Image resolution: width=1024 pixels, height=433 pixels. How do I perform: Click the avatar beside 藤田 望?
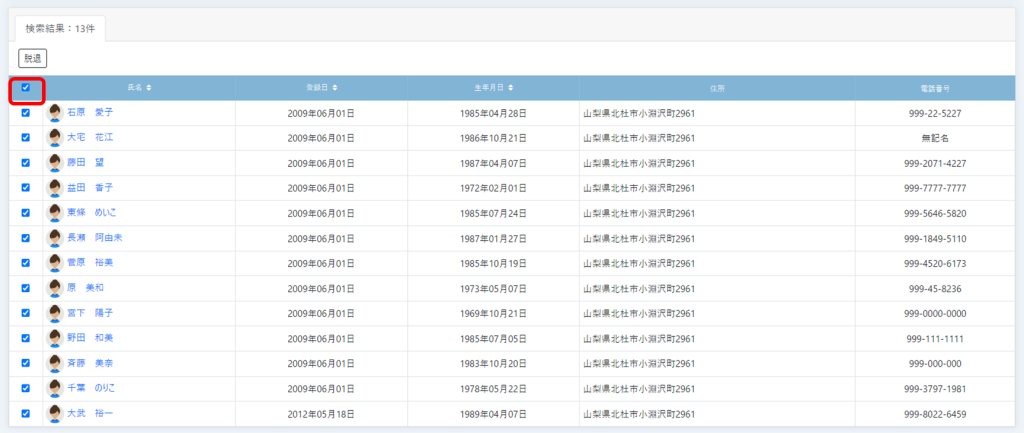click(55, 163)
